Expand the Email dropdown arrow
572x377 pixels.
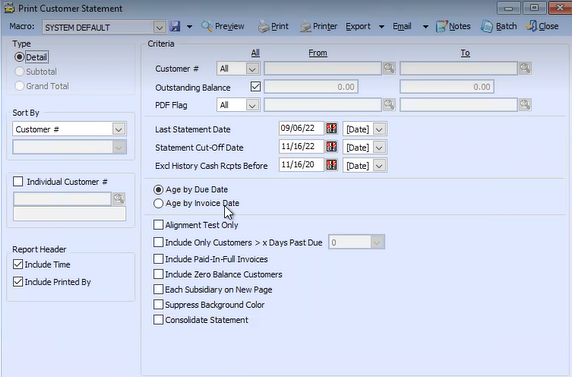[x=425, y=27]
